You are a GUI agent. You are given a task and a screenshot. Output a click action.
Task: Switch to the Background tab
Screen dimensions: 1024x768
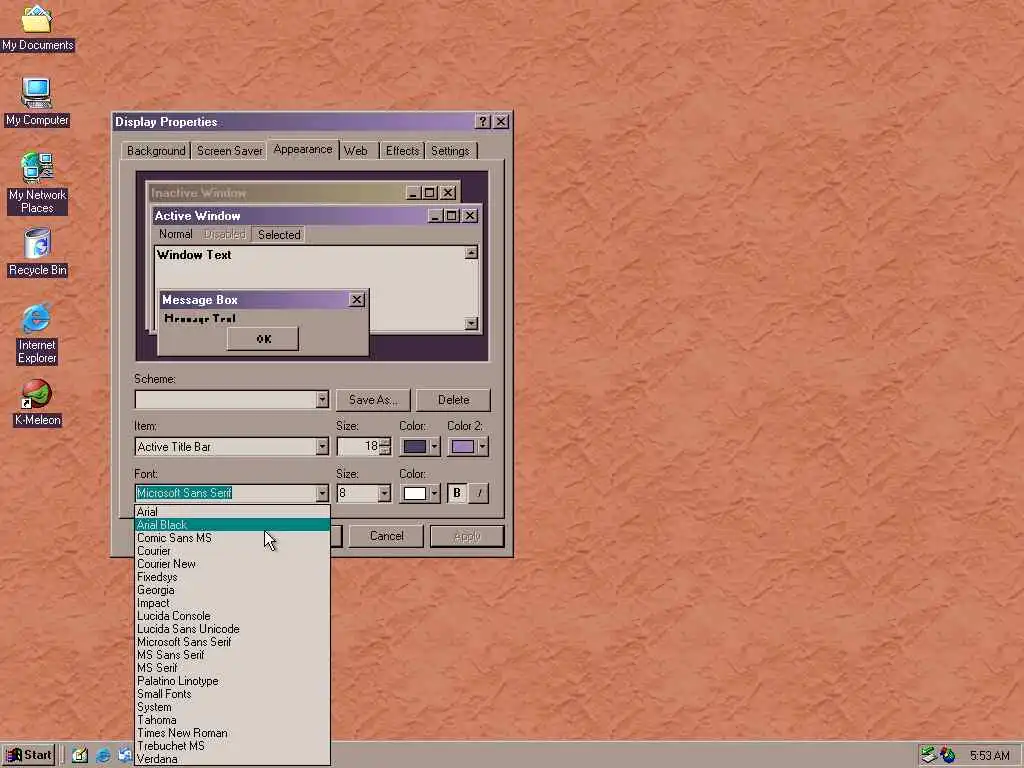coord(156,151)
